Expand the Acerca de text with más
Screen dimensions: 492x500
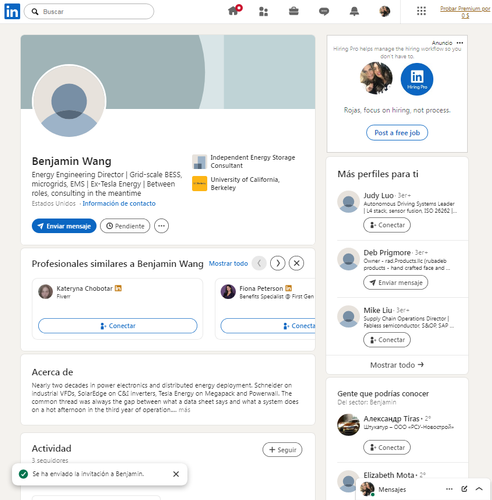[184, 410]
